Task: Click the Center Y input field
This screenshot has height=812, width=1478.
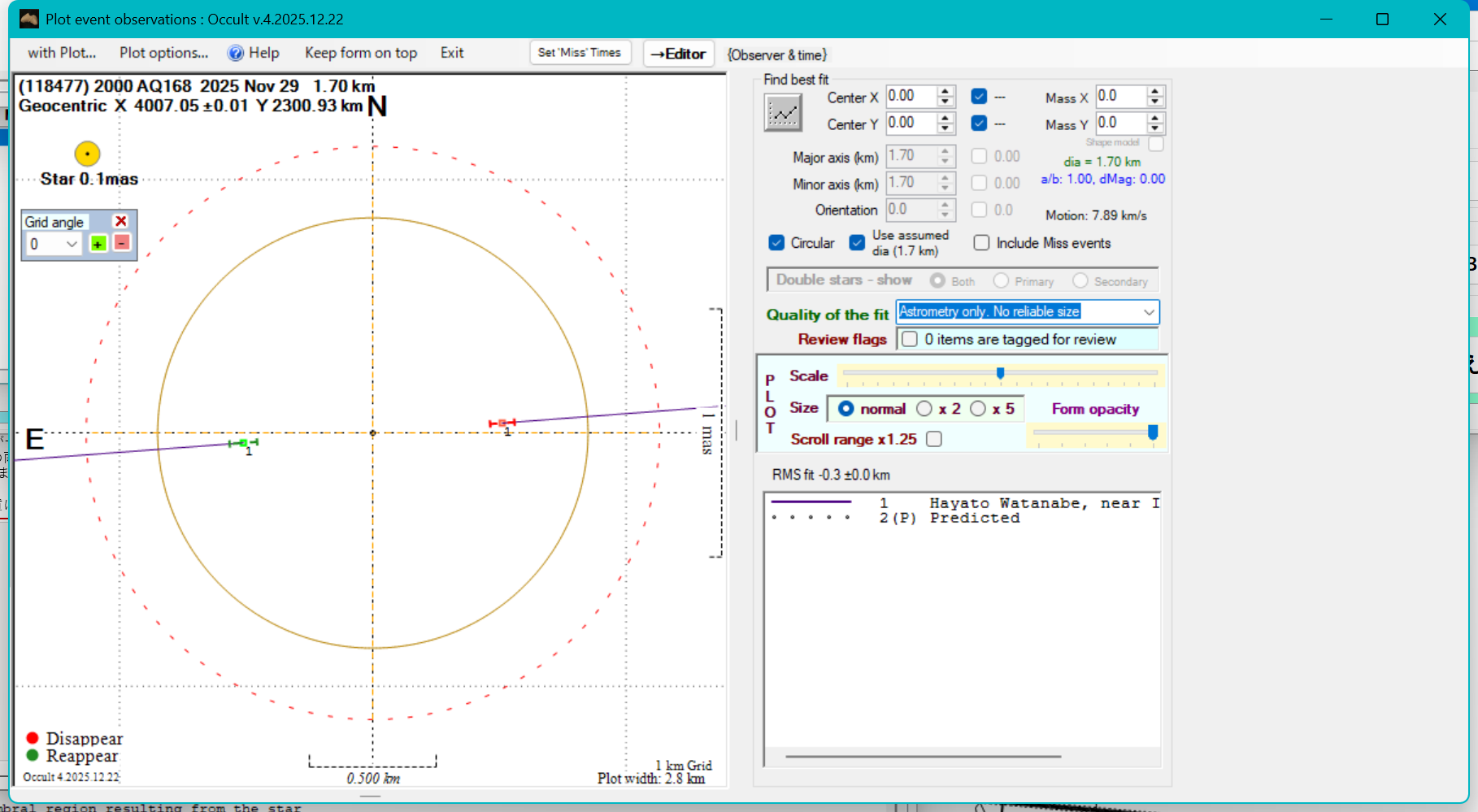Action: [910, 123]
